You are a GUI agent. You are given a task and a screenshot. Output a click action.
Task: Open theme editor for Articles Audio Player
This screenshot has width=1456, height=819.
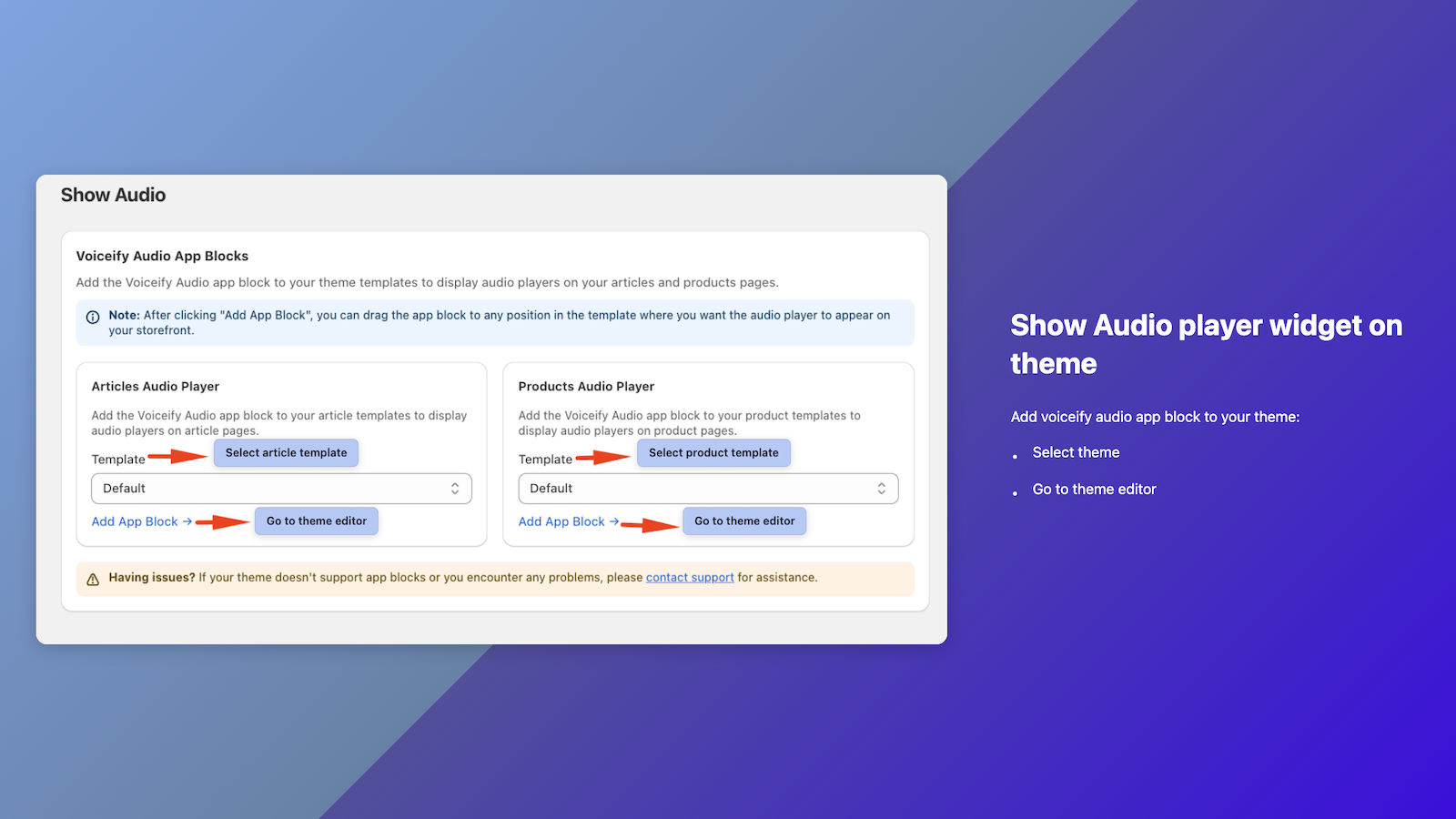pos(316,521)
